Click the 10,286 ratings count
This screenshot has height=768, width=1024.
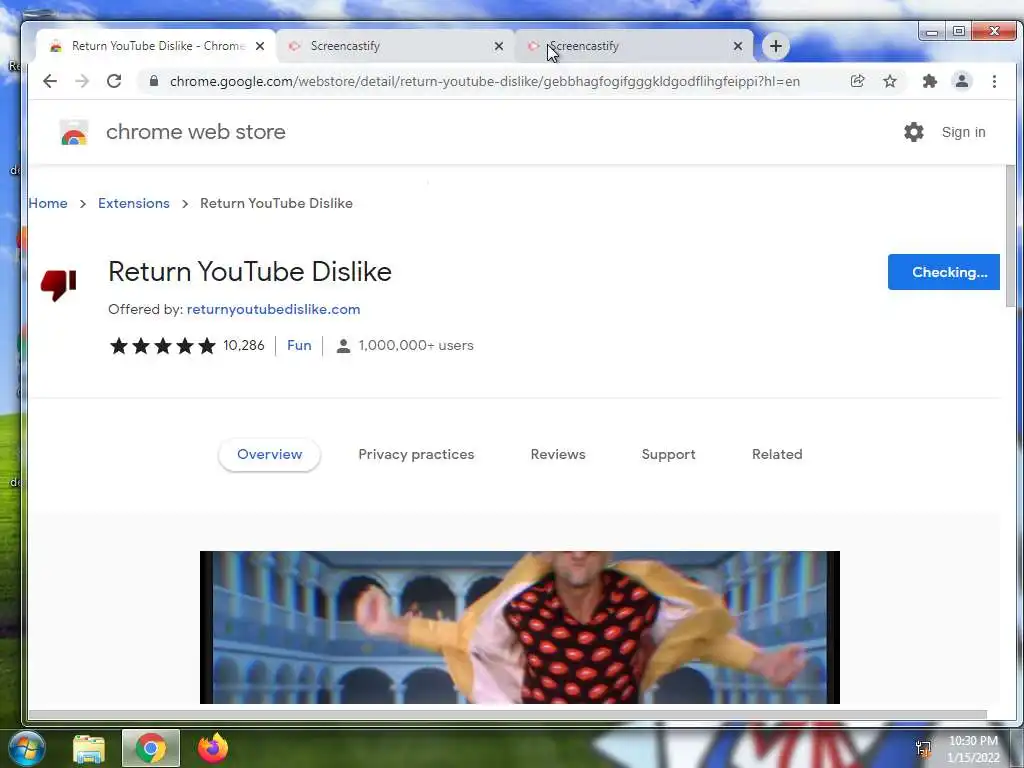244,345
